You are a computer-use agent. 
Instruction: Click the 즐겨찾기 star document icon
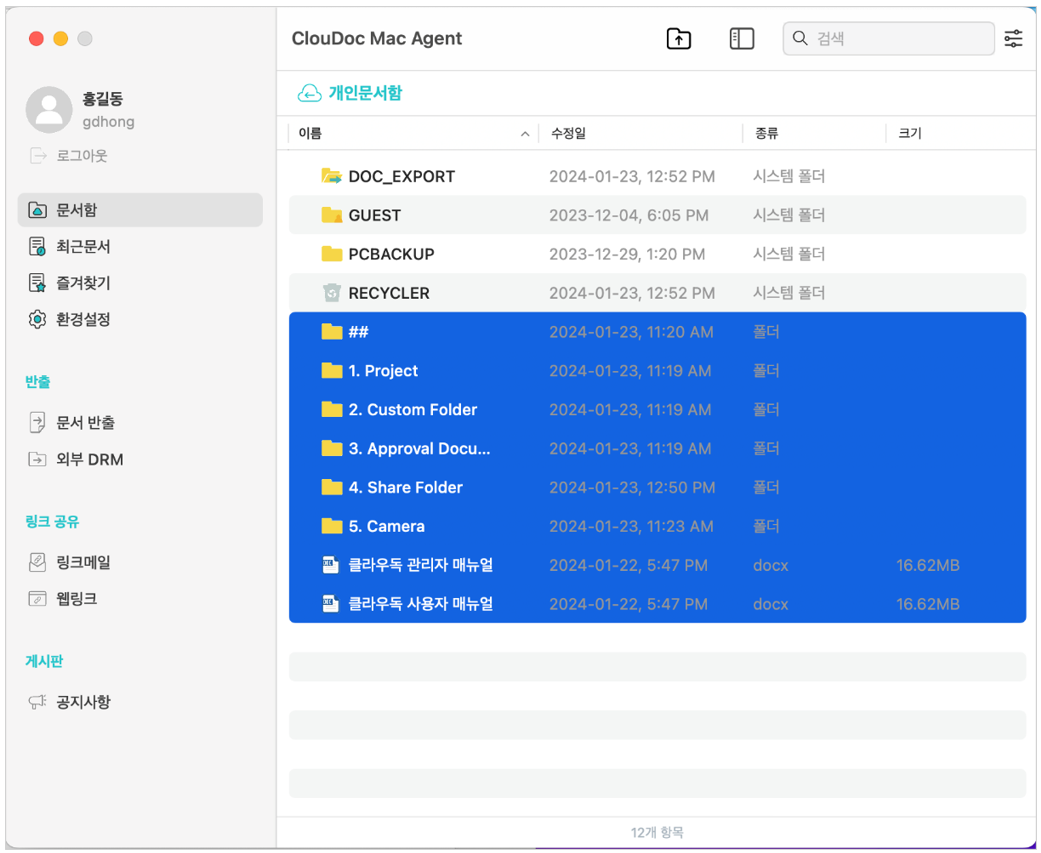[x=37, y=283]
